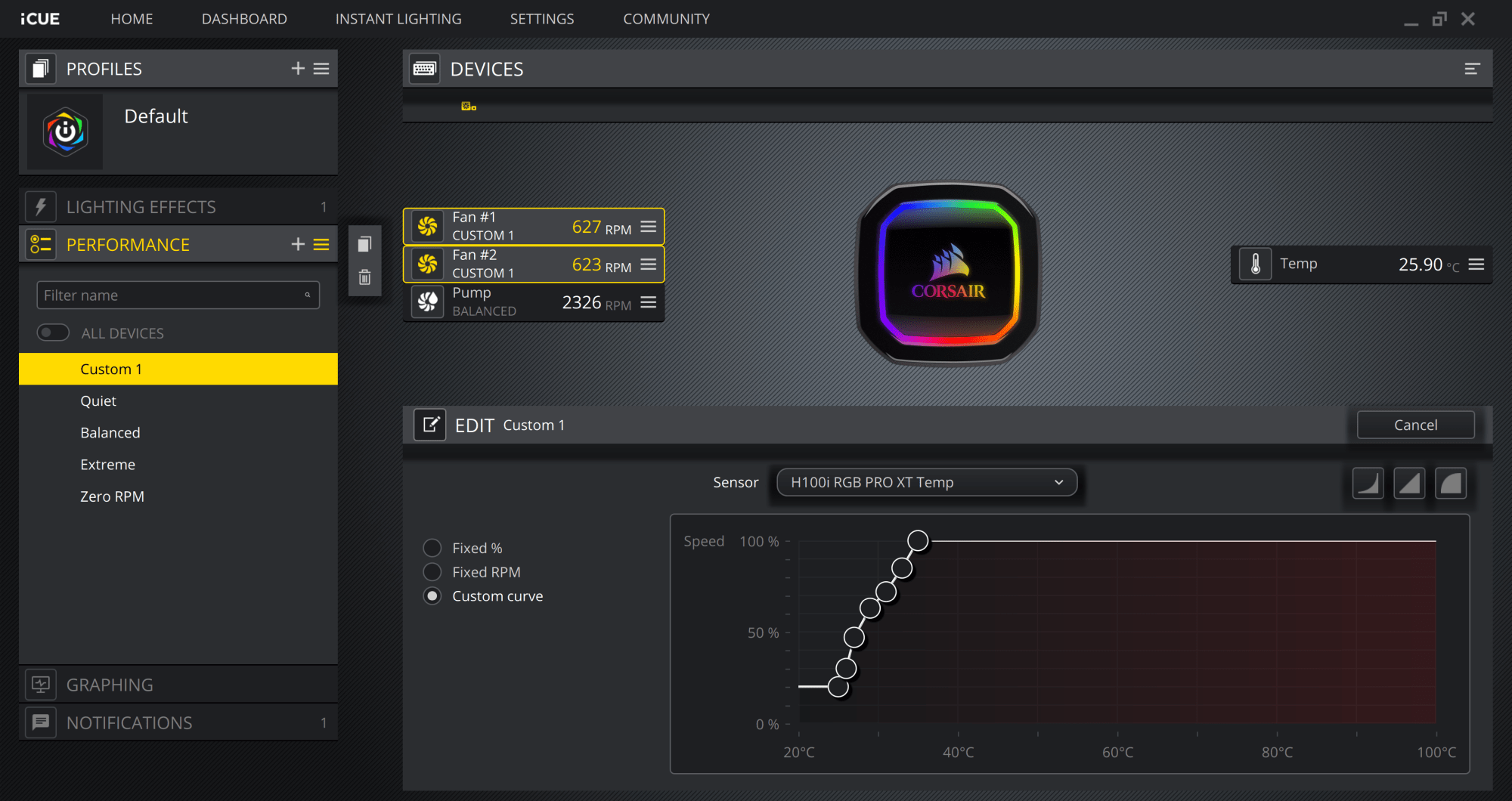1512x801 pixels.
Task: Select the Default profile thumbnail
Action: click(65, 131)
